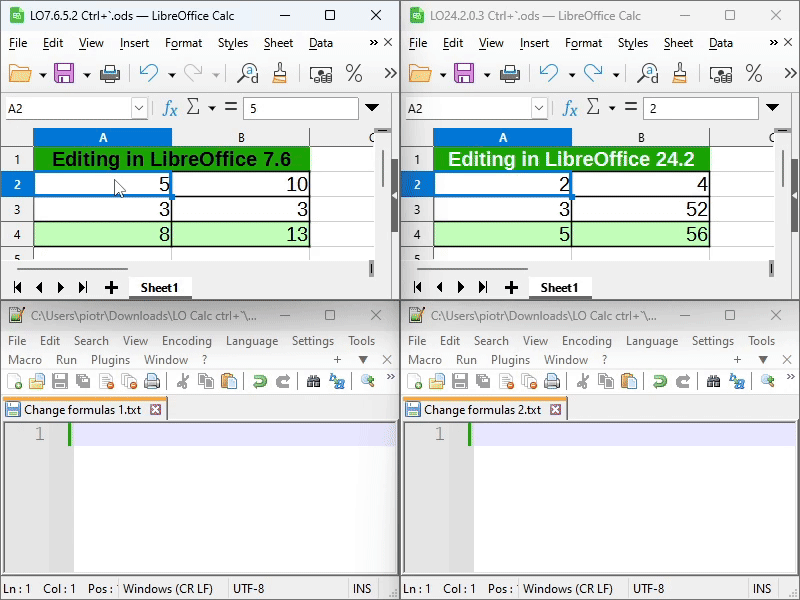Viewport: 800px width, 600px height.
Task: Click Windows (CR LF) status in right Notepad++
Action: pos(567,589)
